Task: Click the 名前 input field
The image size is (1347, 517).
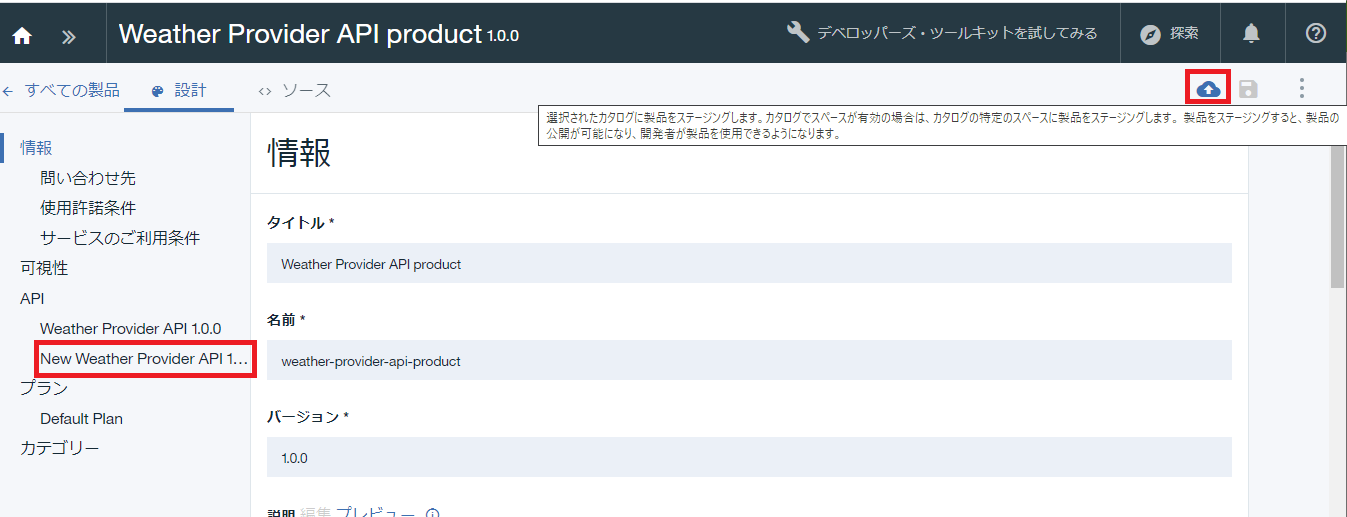Action: [749, 360]
